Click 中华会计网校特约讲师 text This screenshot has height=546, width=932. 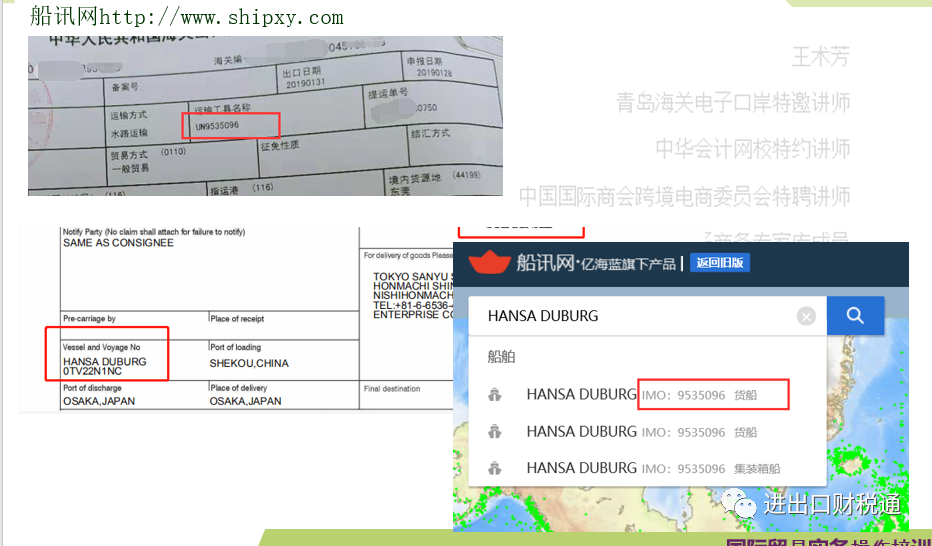pos(752,149)
